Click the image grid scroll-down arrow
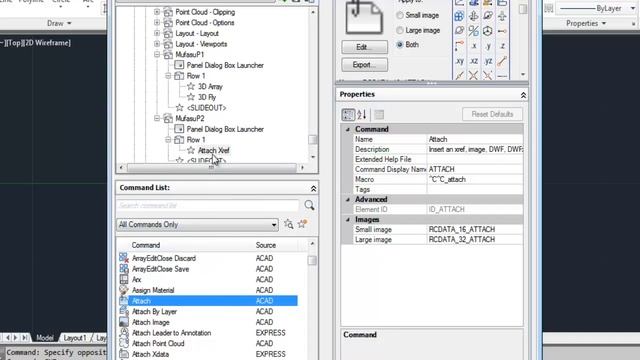 click(523, 75)
